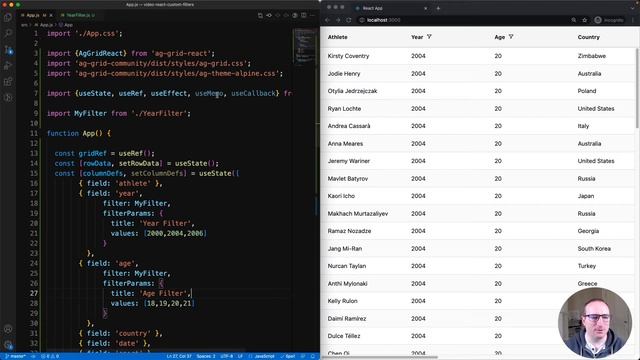Switch to App.js editor tab

[33, 15]
